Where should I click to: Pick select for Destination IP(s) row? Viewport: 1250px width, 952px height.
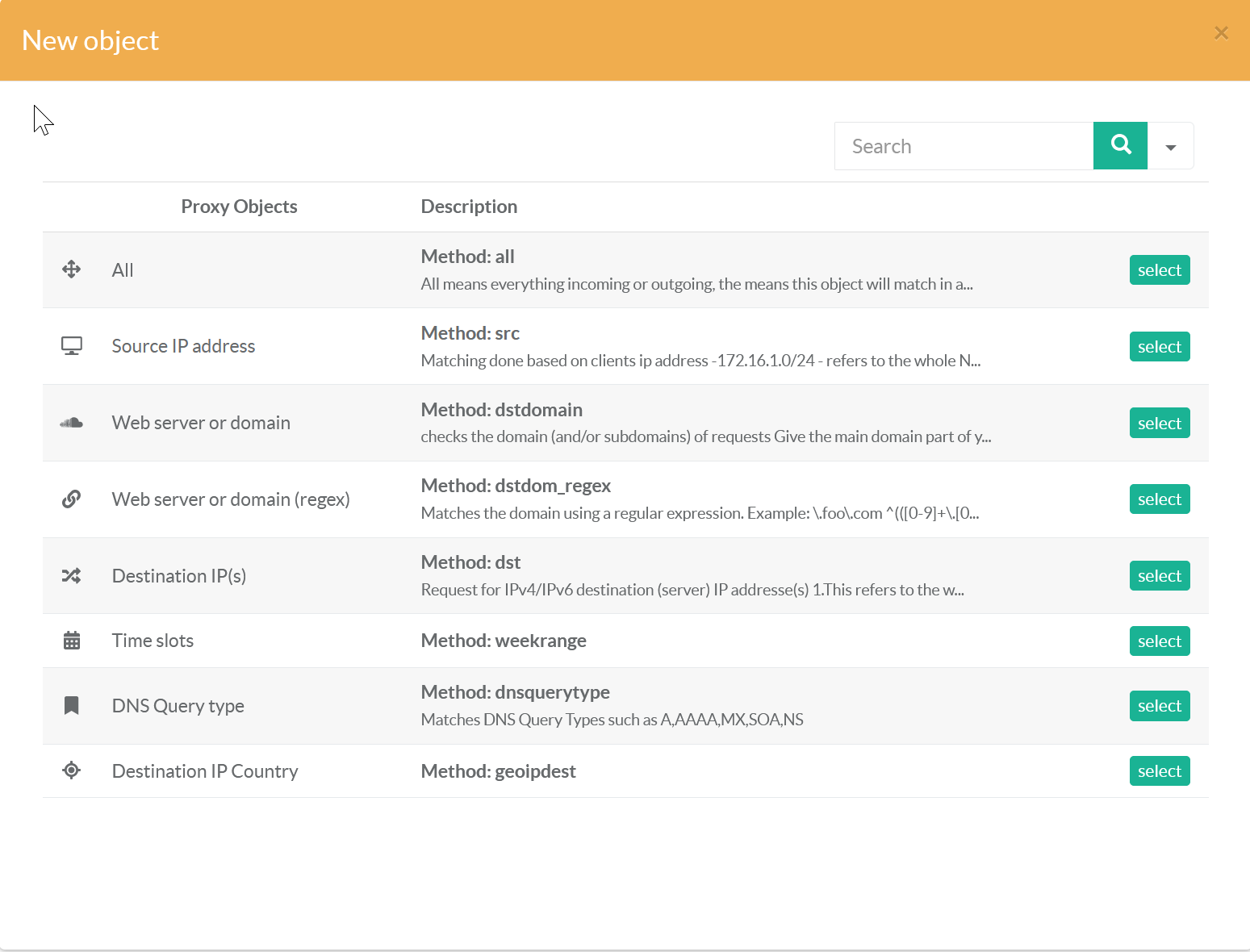coord(1159,576)
